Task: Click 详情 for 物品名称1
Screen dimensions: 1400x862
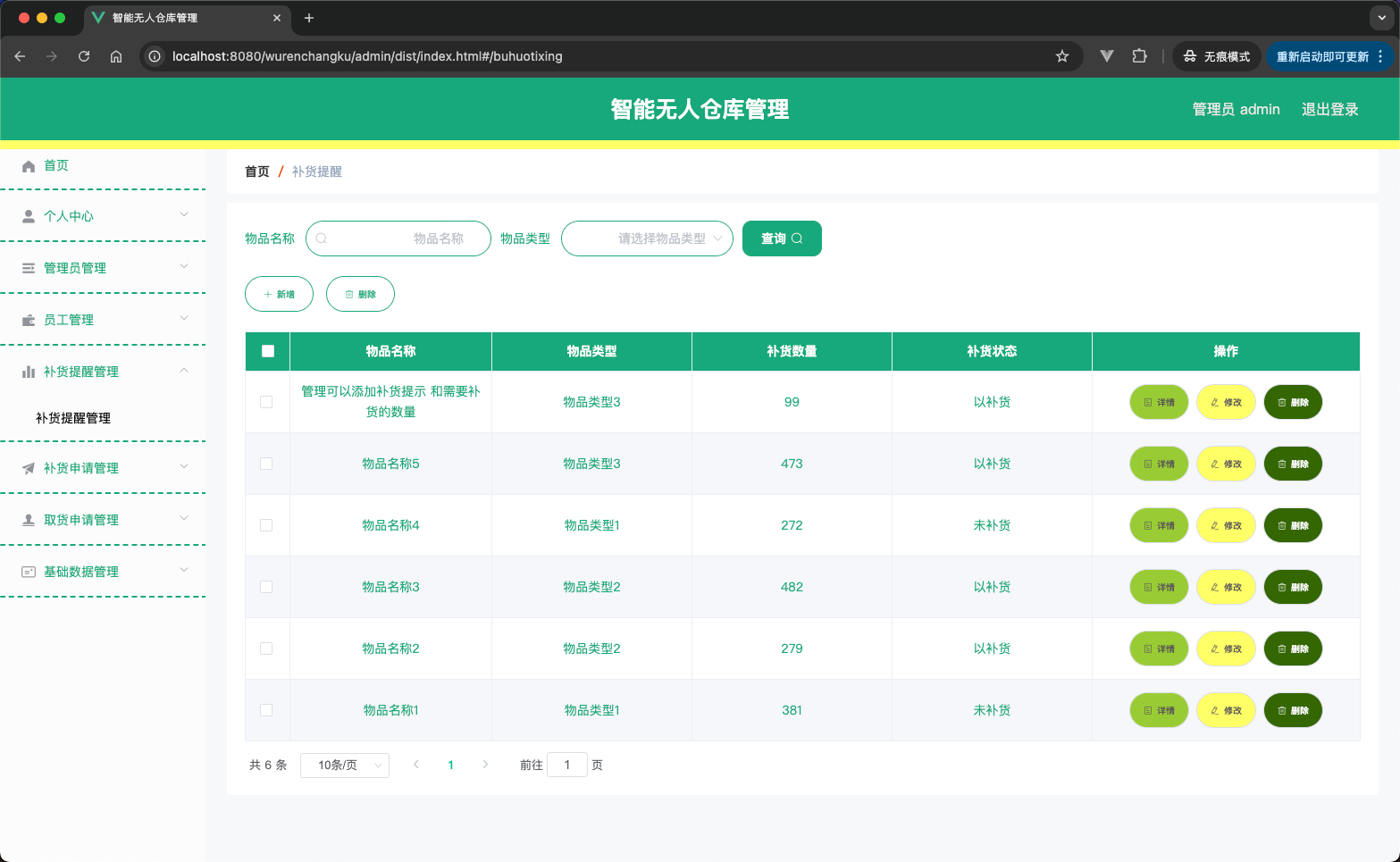Action: pyautogui.click(x=1159, y=710)
